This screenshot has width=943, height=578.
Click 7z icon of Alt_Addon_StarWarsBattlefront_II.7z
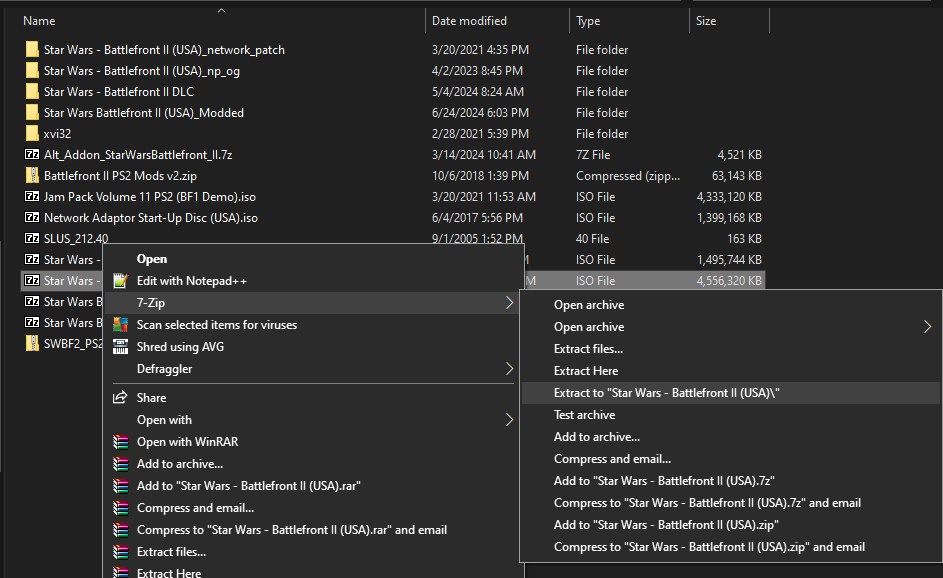pos(32,154)
